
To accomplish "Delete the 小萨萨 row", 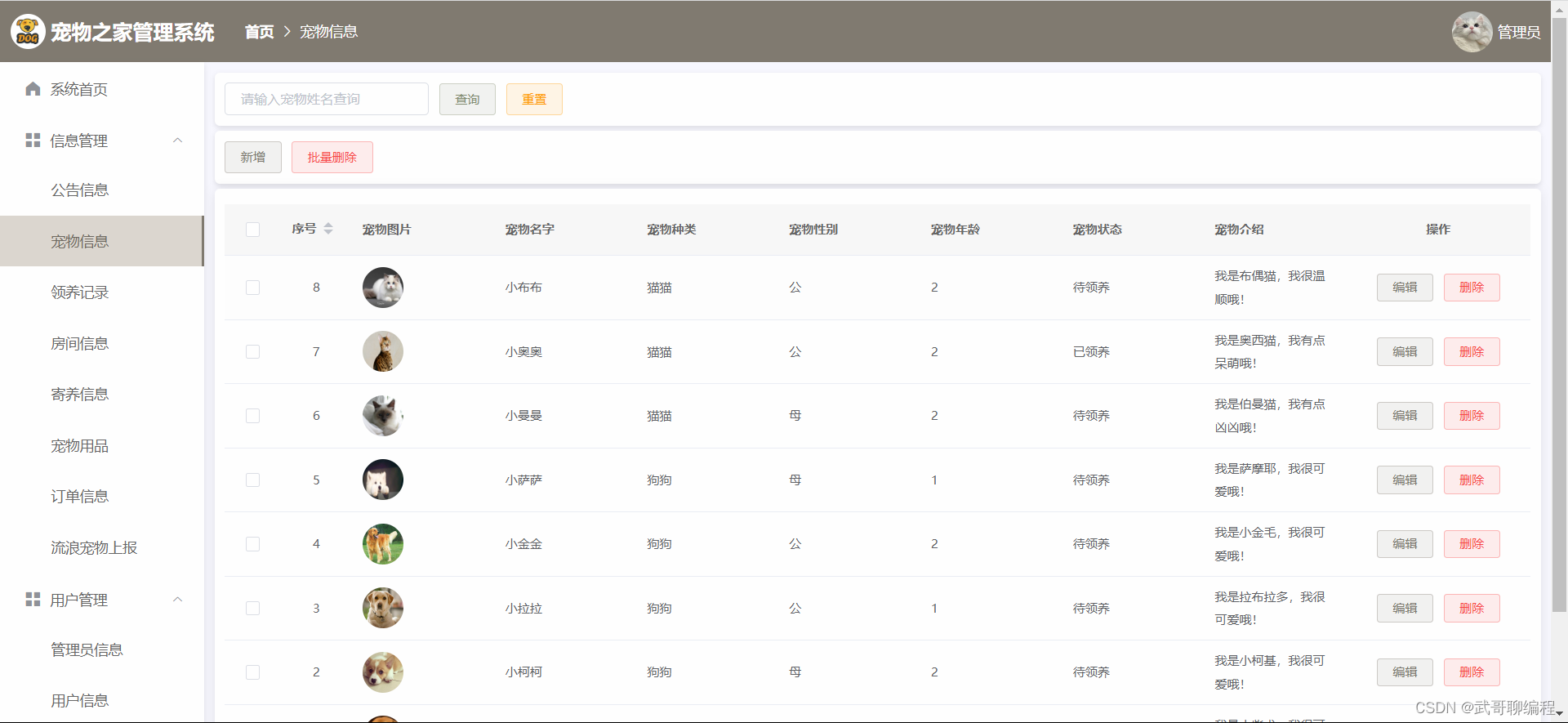I will [x=1472, y=480].
